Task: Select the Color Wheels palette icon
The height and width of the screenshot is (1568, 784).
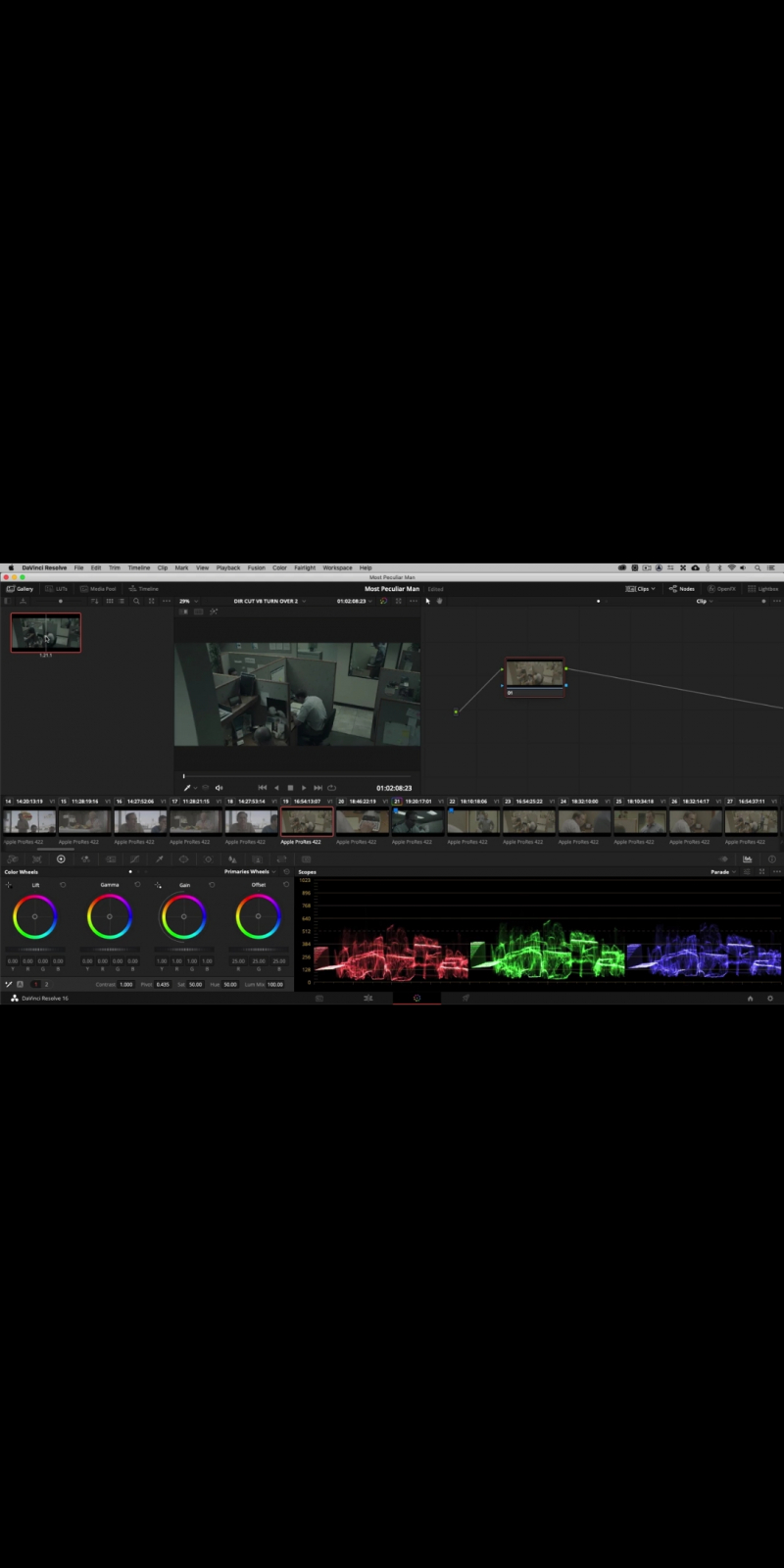Action: [61, 859]
